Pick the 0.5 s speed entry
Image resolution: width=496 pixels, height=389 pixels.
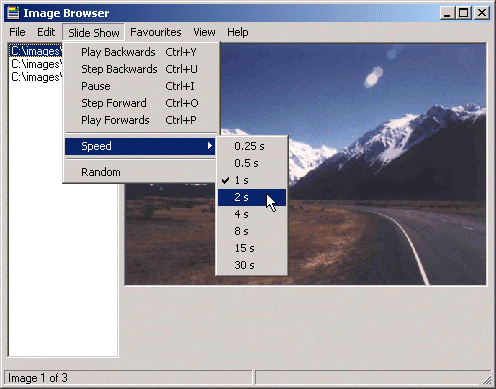(252, 163)
